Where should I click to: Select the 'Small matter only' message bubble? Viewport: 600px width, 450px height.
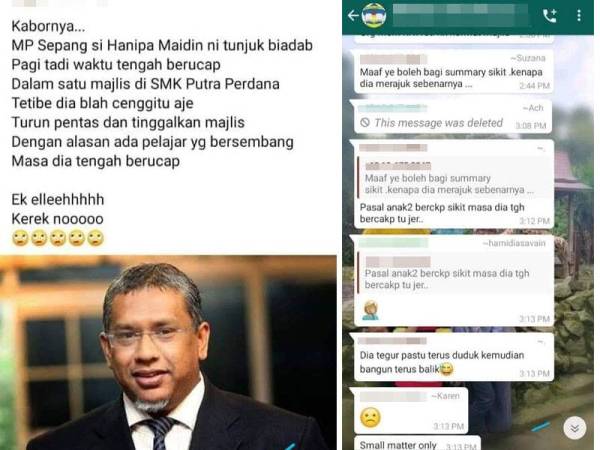(x=417, y=443)
